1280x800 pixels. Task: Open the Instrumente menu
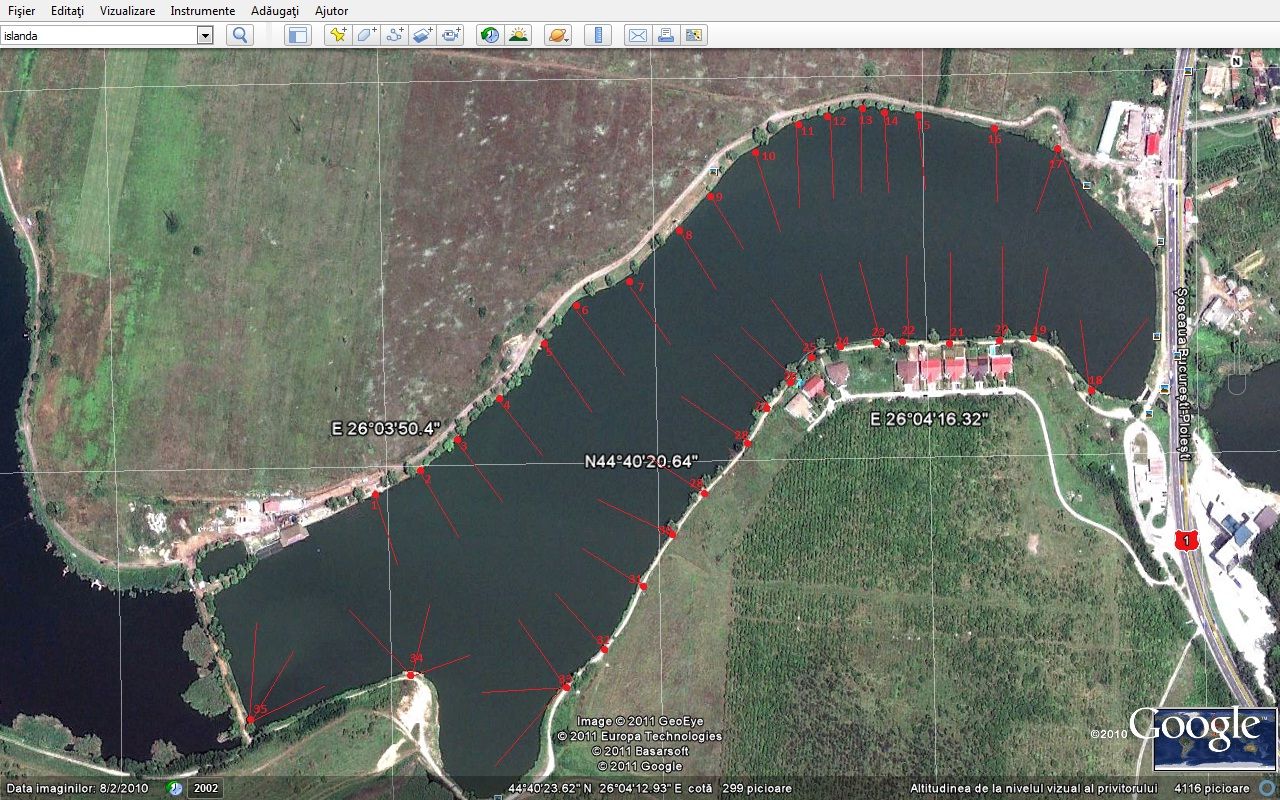tap(202, 10)
